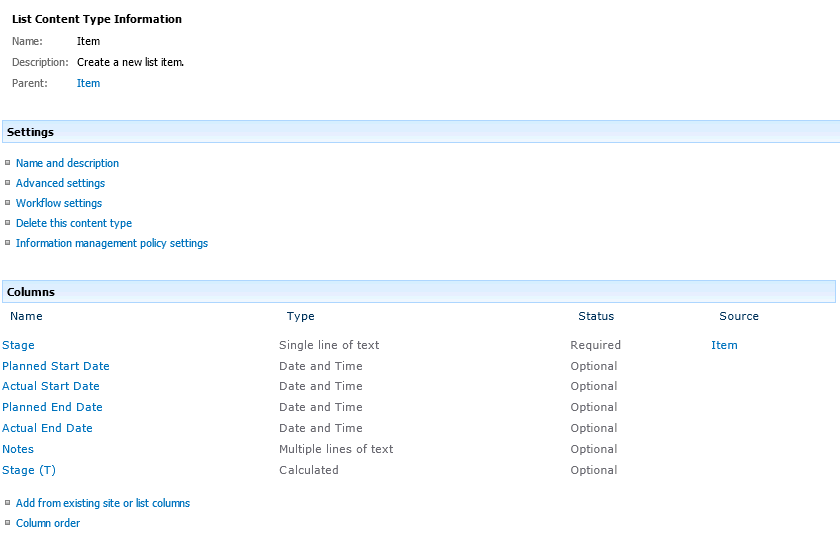The image size is (840, 539).
Task: Open the Column order link
Action: pyautogui.click(x=48, y=523)
